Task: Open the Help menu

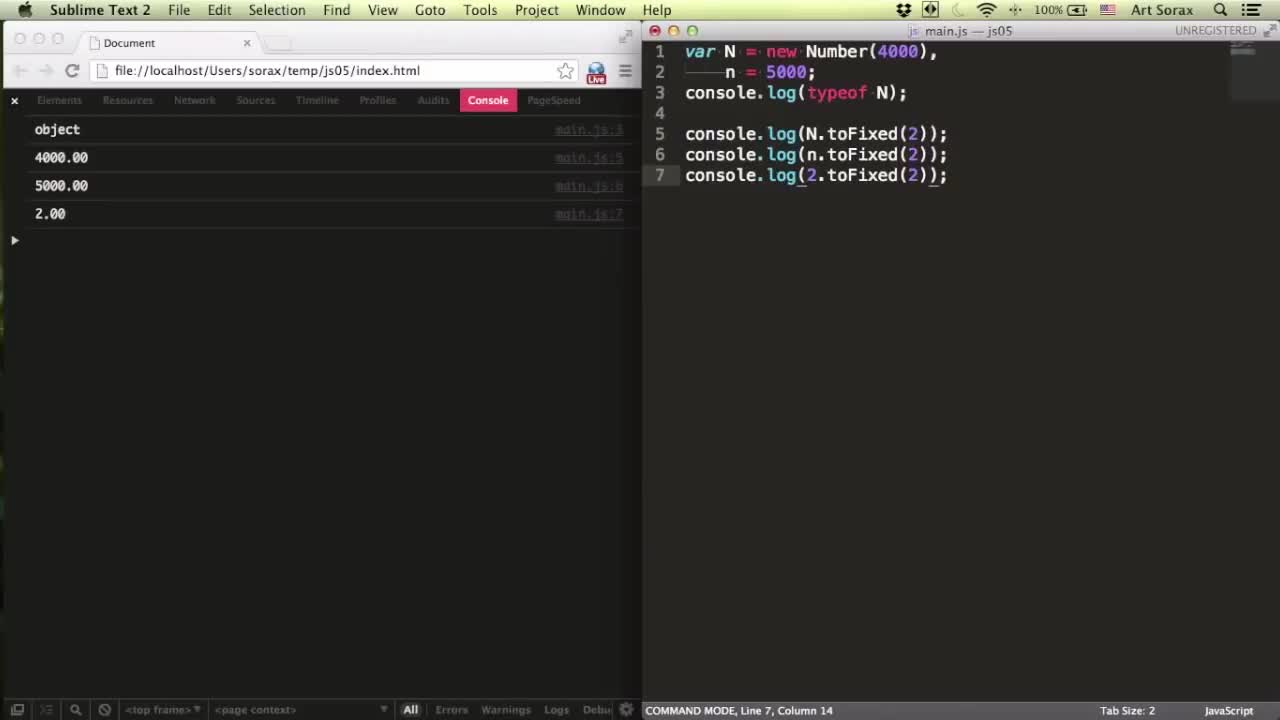Action: coord(657,10)
